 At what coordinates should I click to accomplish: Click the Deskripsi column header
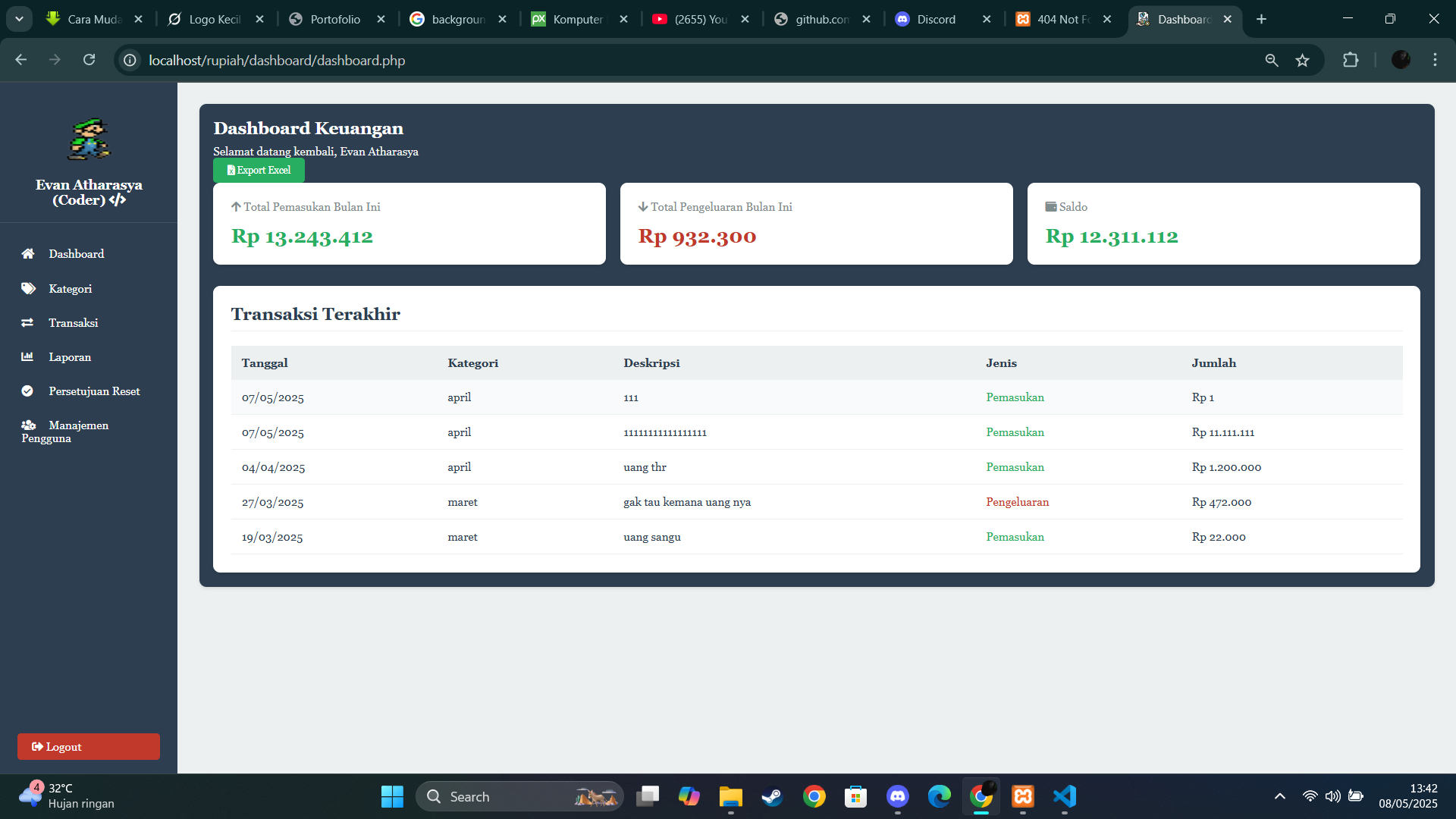pos(651,363)
